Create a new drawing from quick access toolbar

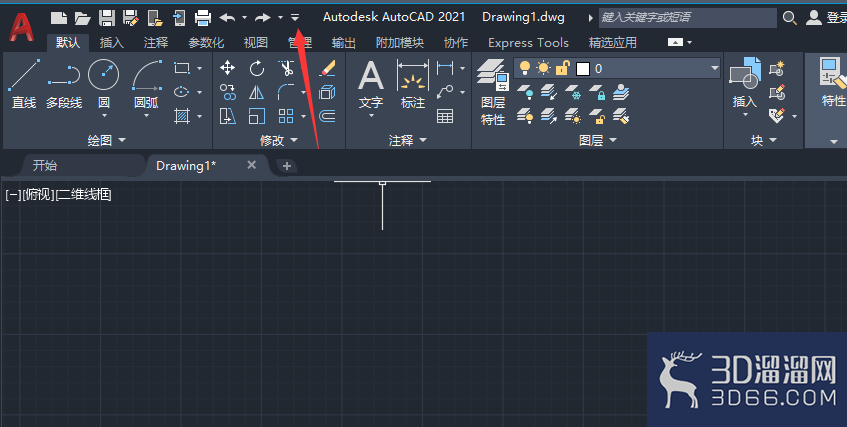(58, 18)
